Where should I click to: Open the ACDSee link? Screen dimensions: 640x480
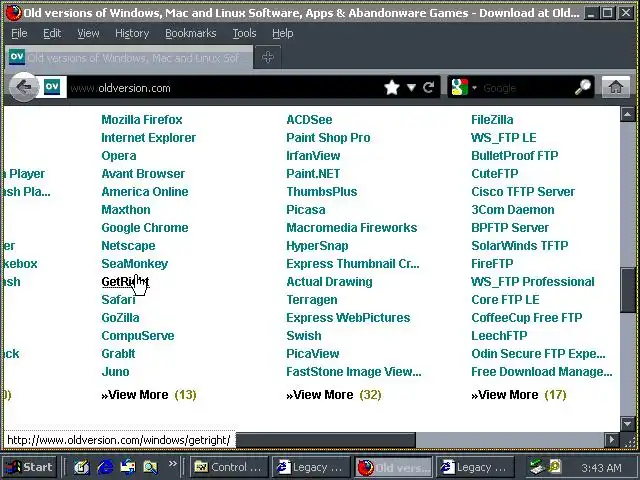click(309, 120)
